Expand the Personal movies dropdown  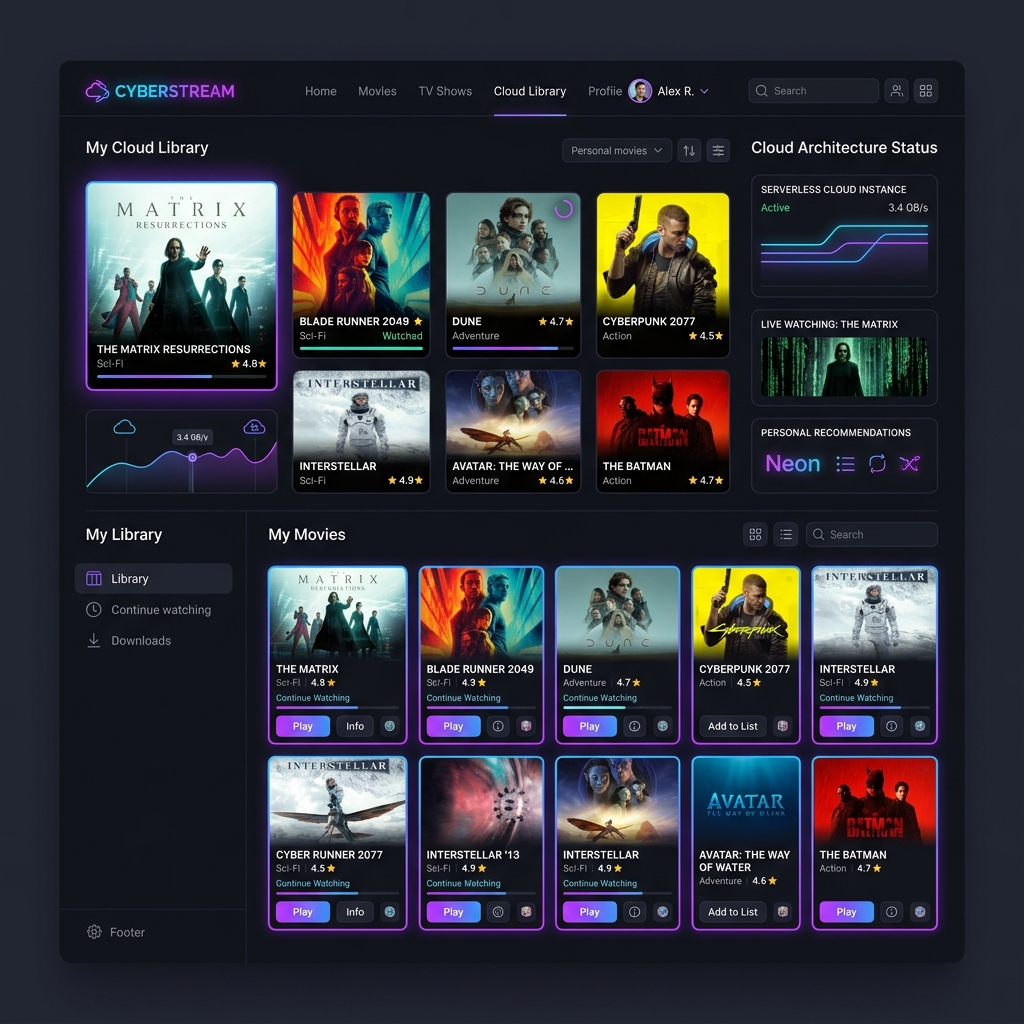(x=616, y=150)
